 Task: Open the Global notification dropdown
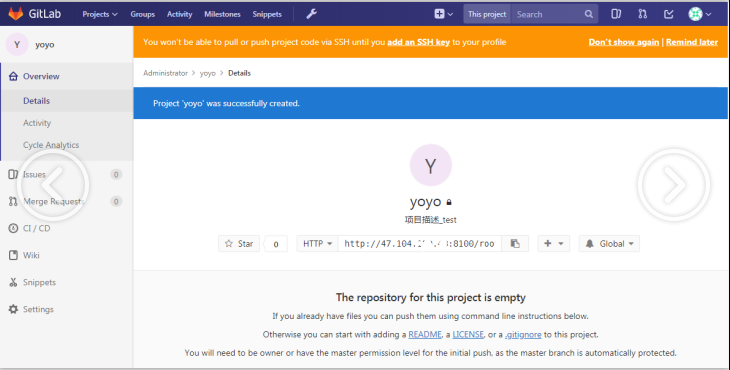(x=609, y=243)
